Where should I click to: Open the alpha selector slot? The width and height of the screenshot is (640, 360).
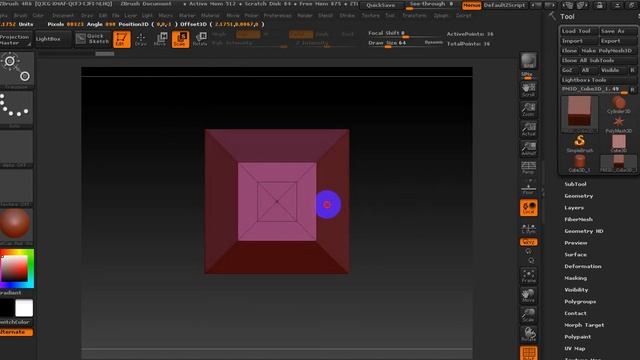pyautogui.click(x=16, y=147)
